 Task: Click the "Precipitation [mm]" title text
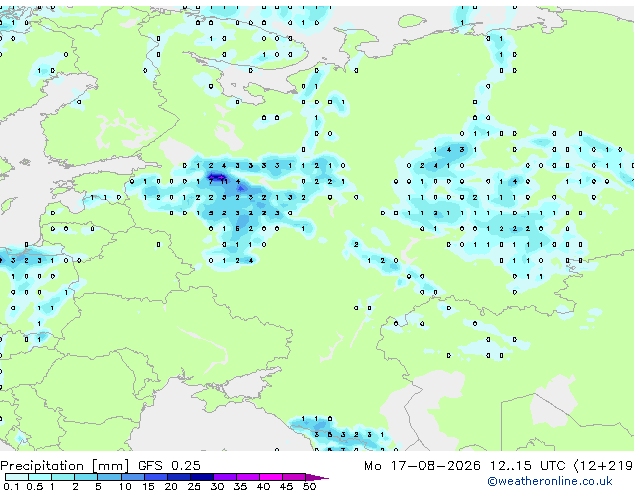(65, 466)
